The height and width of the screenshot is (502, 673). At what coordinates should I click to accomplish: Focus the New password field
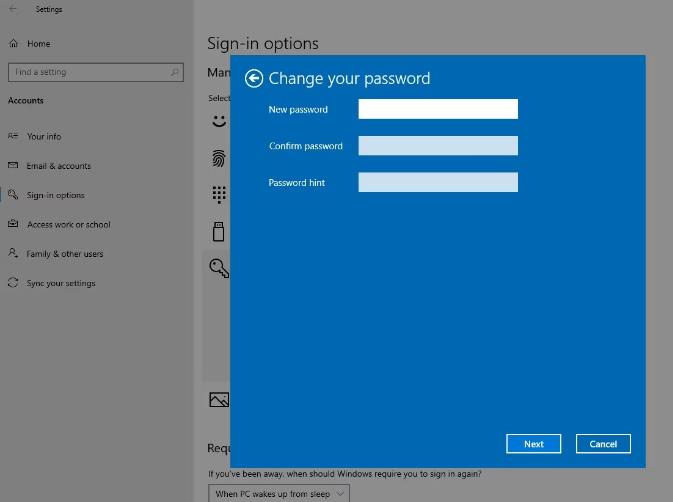point(438,109)
